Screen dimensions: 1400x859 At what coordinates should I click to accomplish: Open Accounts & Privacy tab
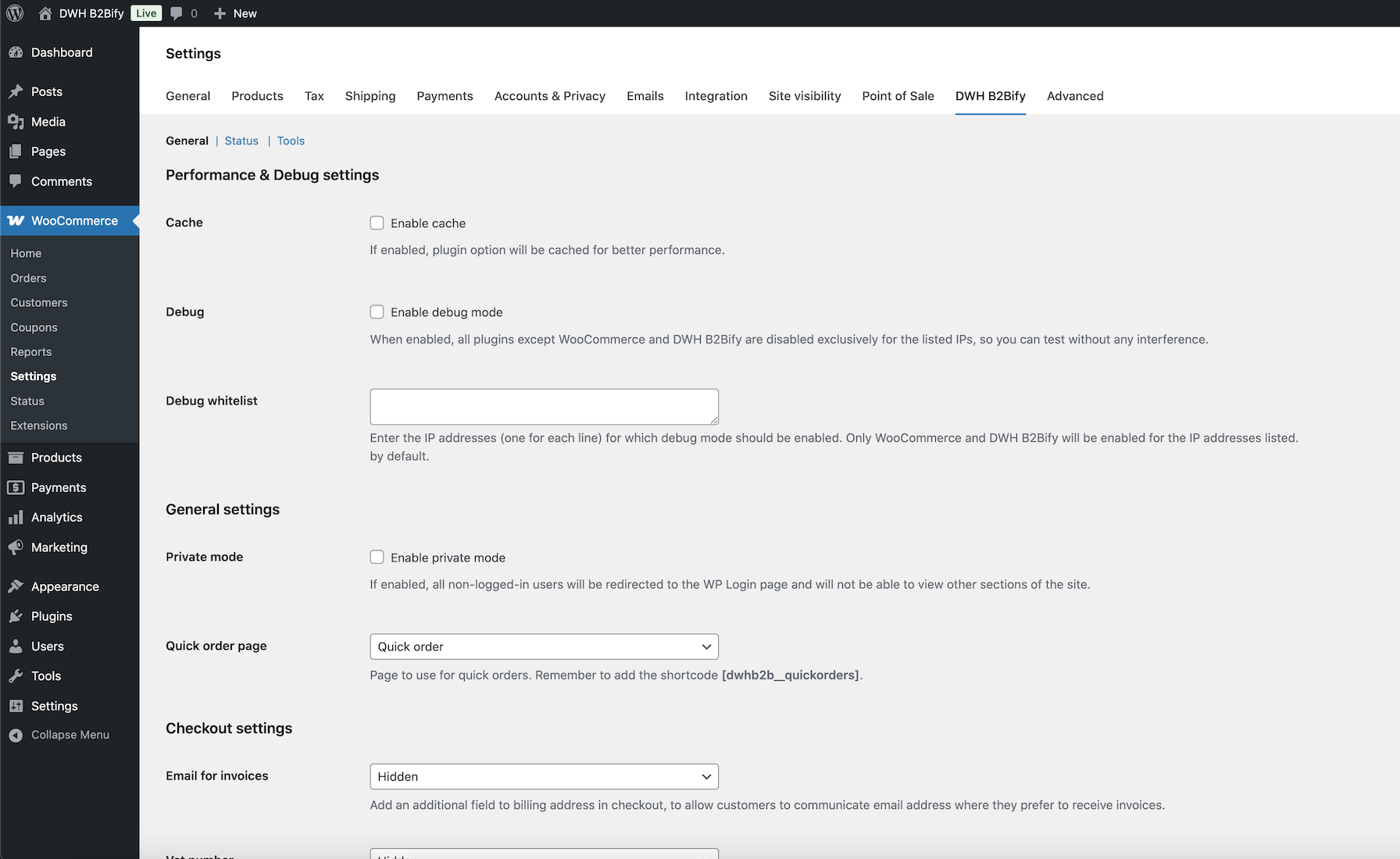coord(550,96)
